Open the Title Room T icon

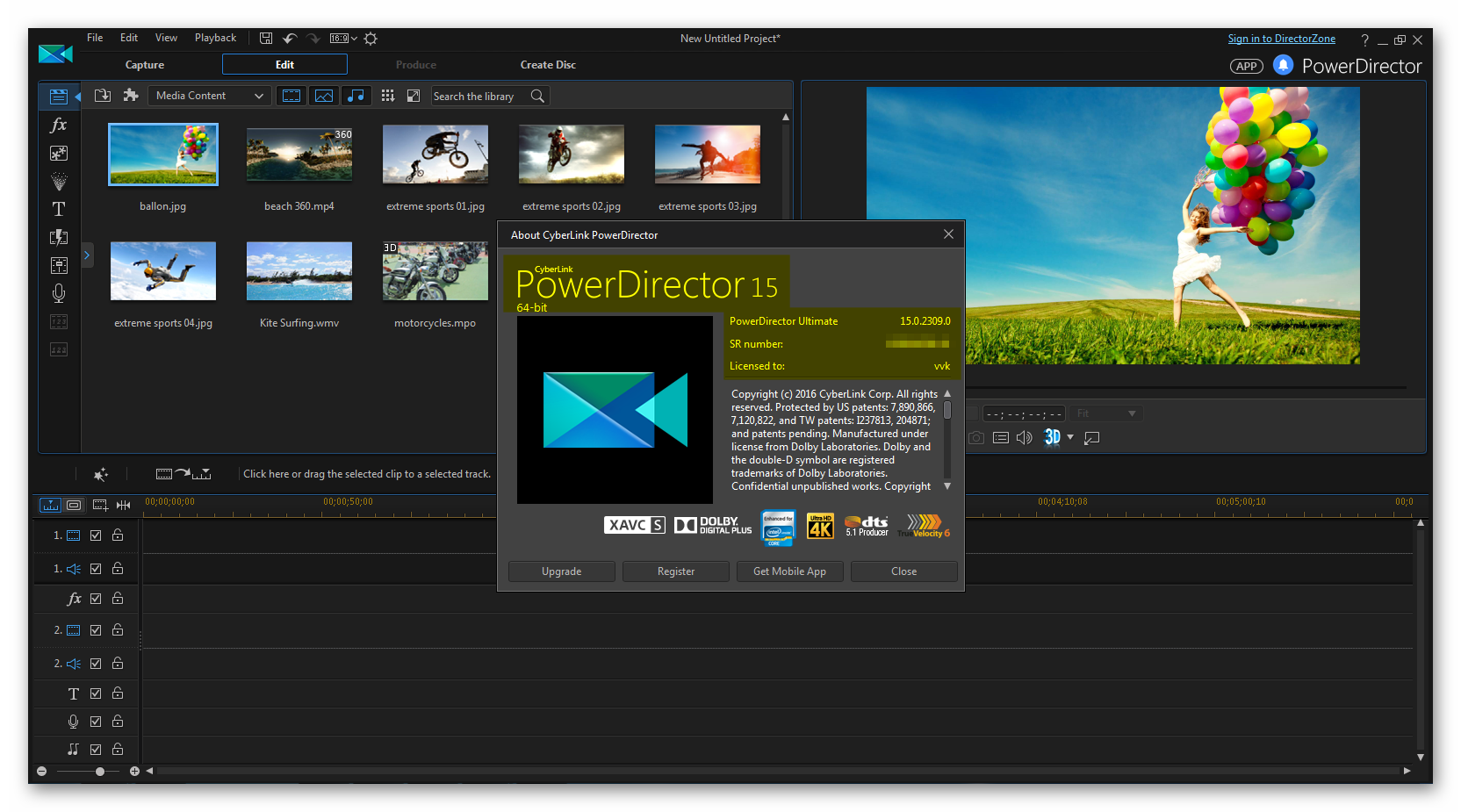(58, 209)
